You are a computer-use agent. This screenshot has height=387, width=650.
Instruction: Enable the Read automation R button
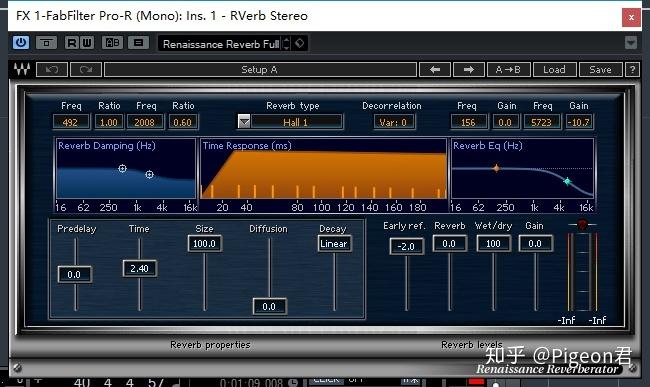click(x=72, y=43)
